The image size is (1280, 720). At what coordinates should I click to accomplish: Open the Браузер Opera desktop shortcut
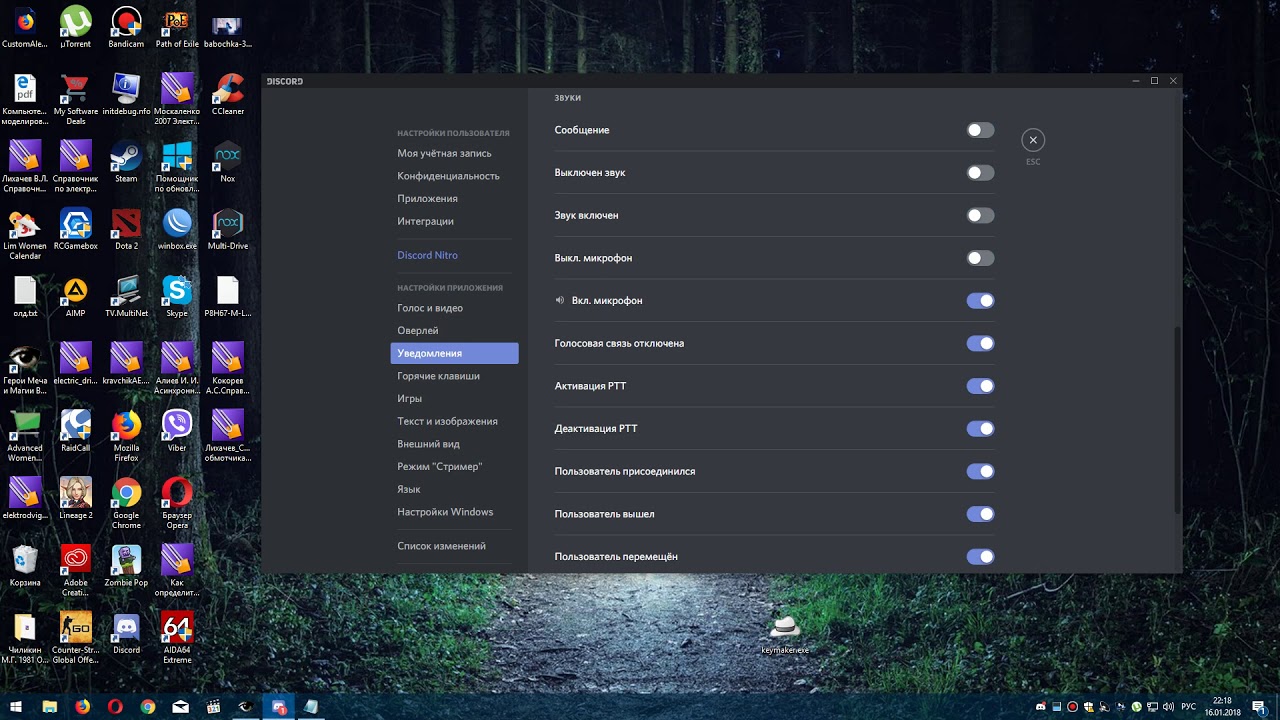click(177, 504)
